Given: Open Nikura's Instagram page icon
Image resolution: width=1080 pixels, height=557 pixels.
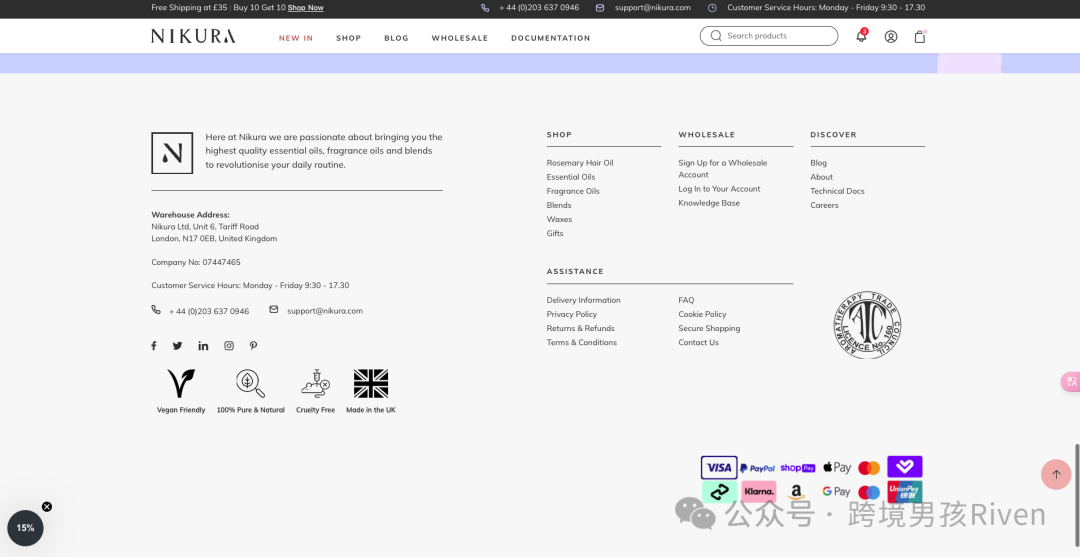Looking at the screenshot, I should (229, 346).
